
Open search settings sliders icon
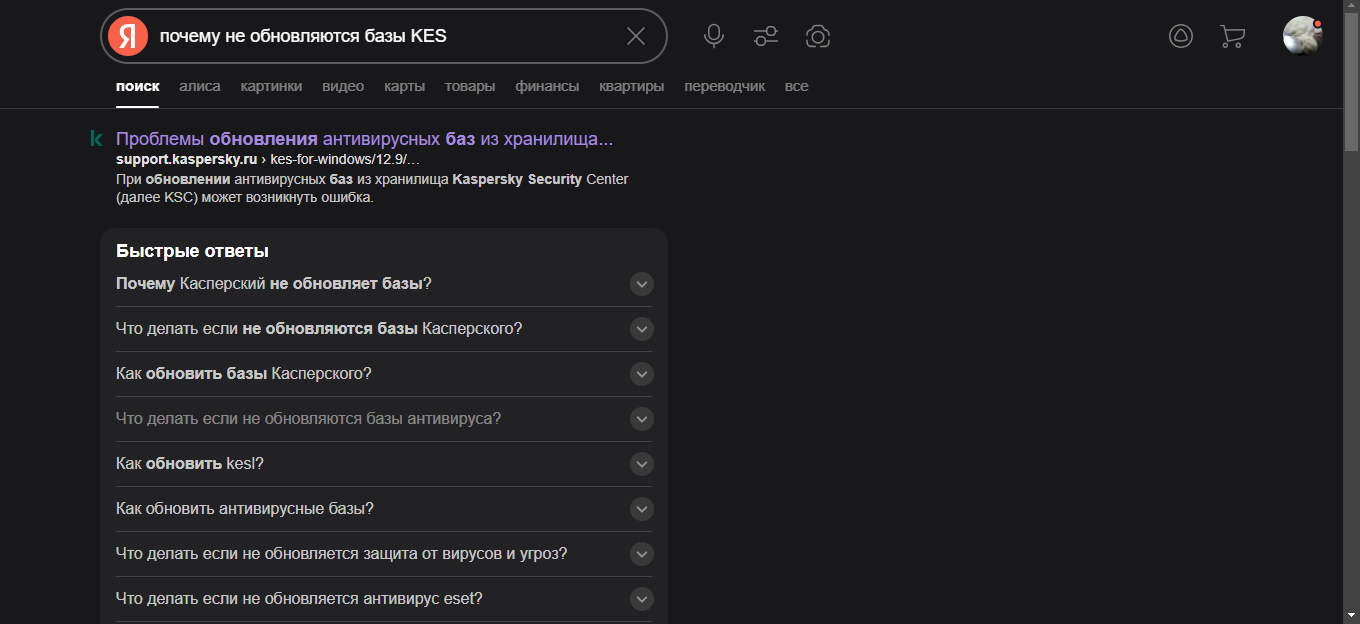coord(766,36)
